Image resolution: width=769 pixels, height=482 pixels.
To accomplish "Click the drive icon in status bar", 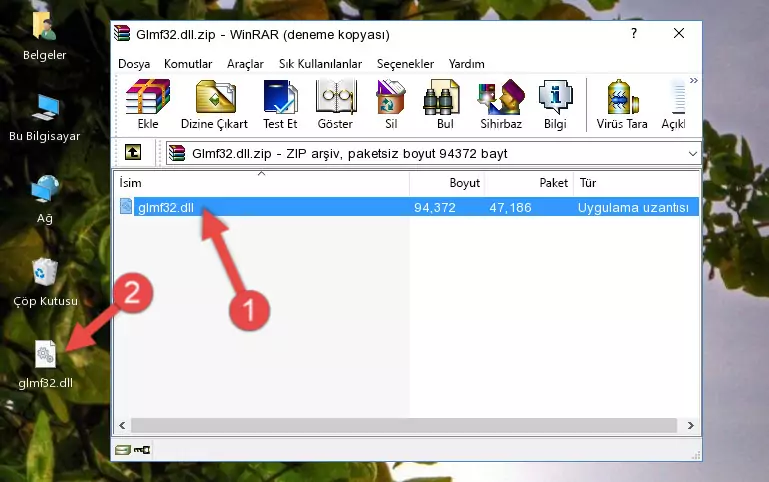I will click(x=123, y=450).
